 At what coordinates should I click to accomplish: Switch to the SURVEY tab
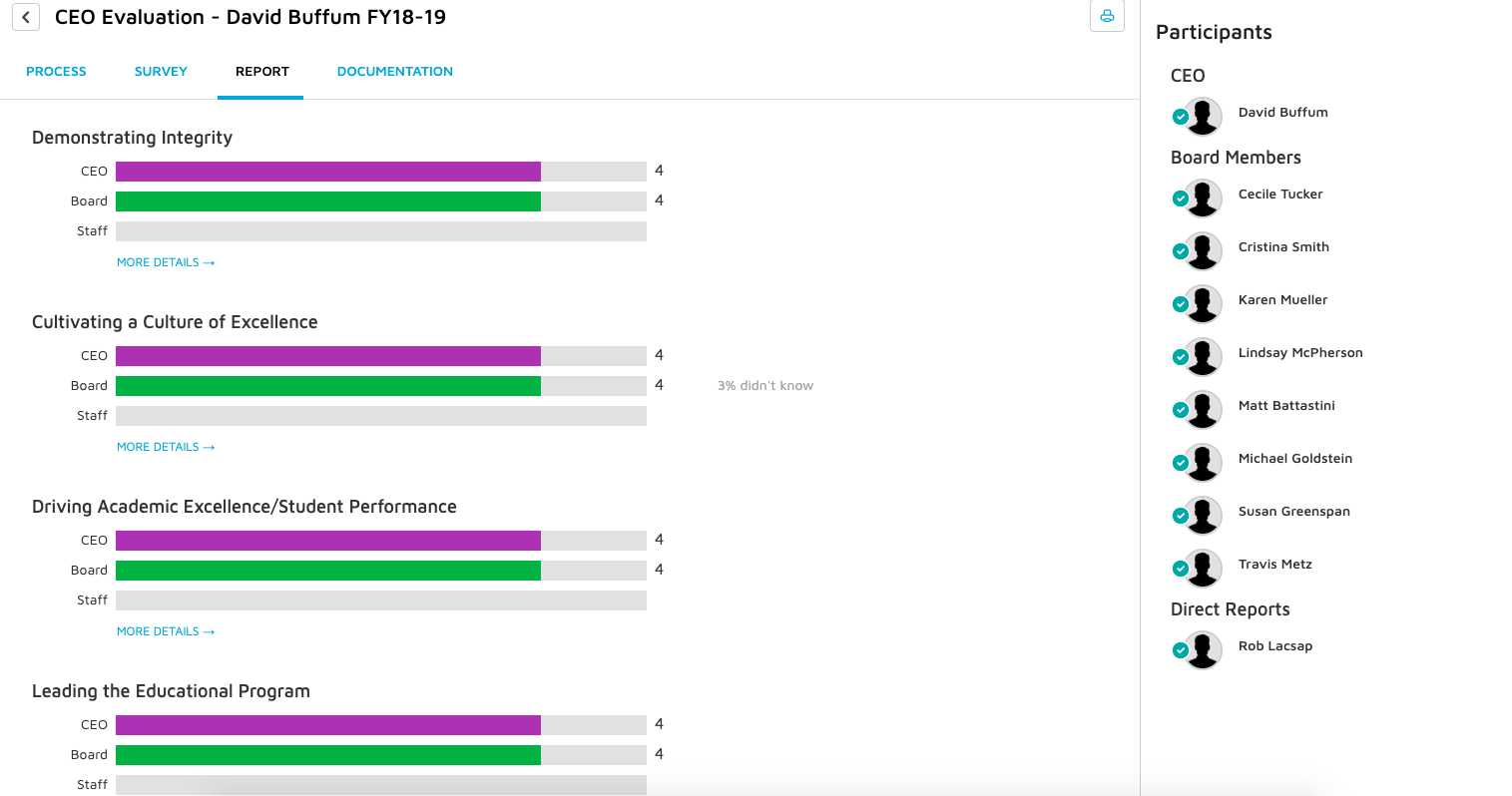pyautogui.click(x=161, y=72)
